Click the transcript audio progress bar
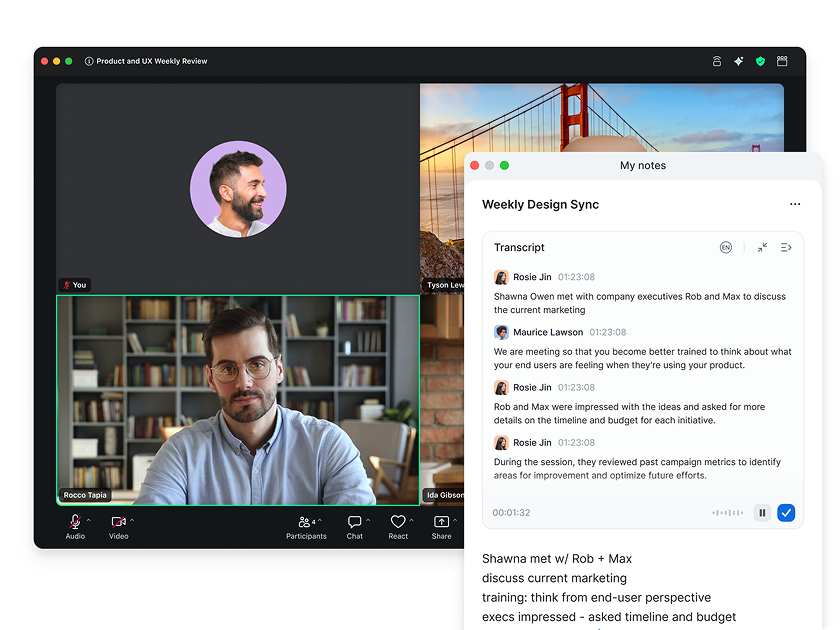This screenshot has width=840, height=630. coord(728,512)
